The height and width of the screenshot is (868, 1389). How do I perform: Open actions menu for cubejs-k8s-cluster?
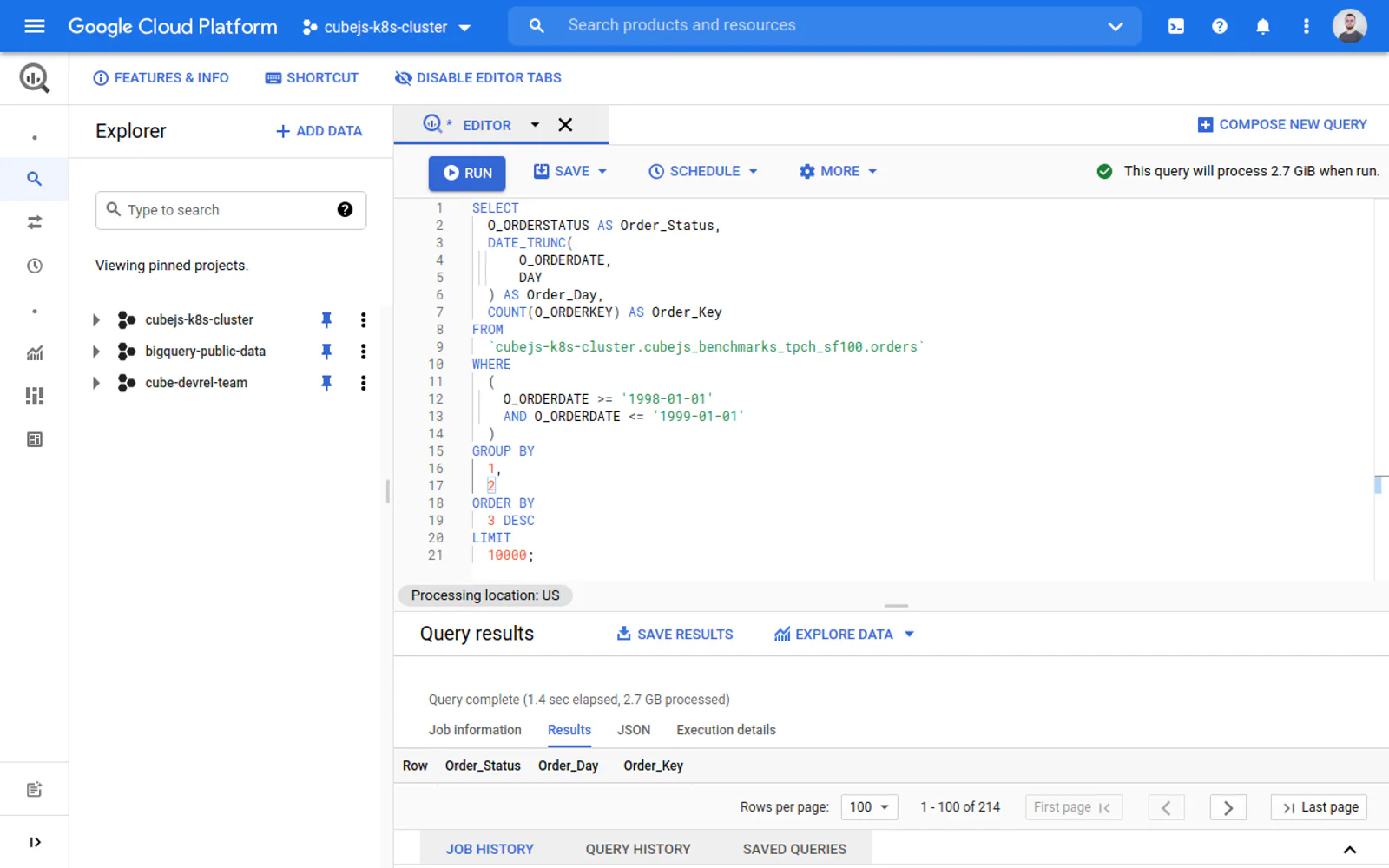363,320
